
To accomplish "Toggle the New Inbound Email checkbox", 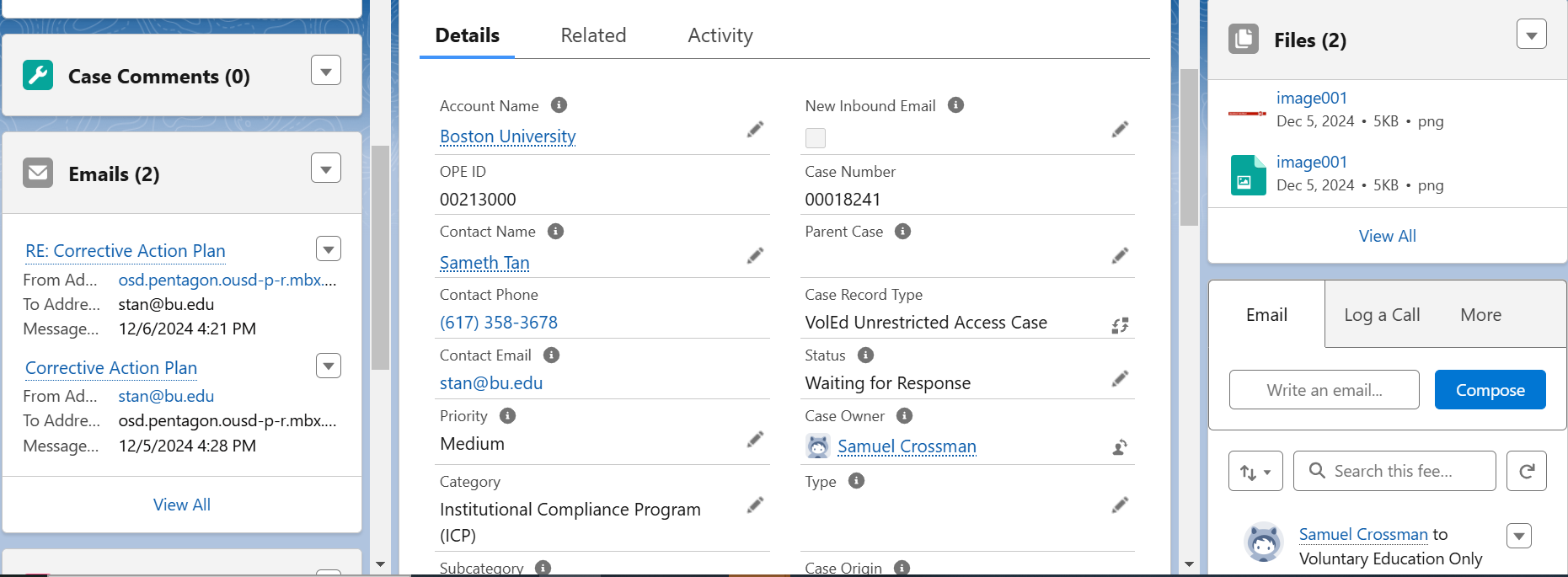I will [x=816, y=137].
